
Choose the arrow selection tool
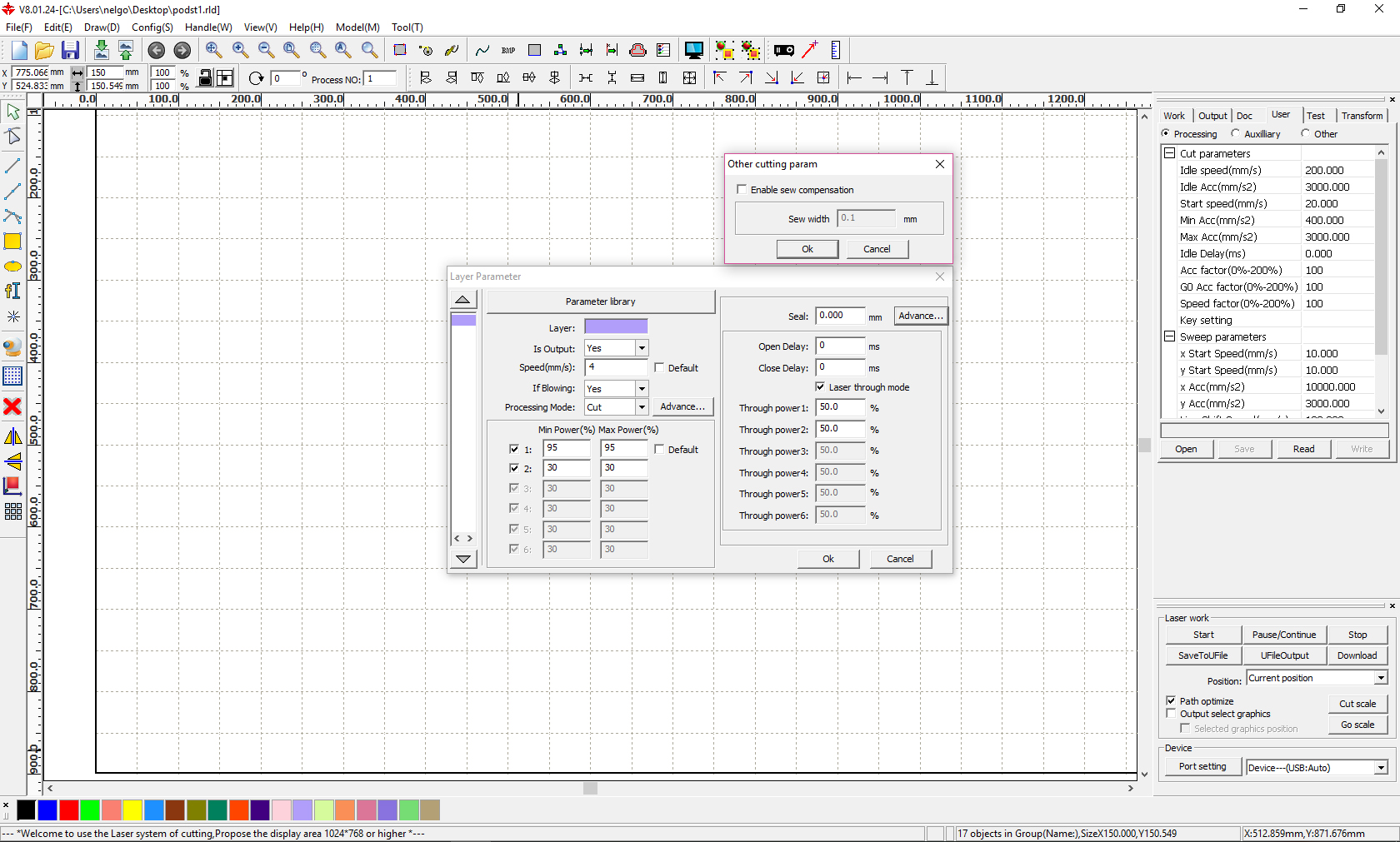(x=12, y=112)
